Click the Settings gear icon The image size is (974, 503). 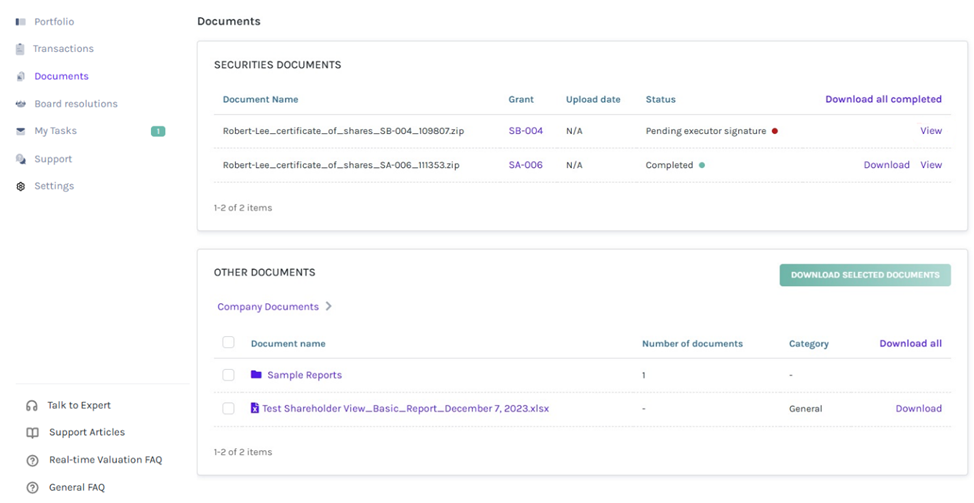tap(21, 186)
